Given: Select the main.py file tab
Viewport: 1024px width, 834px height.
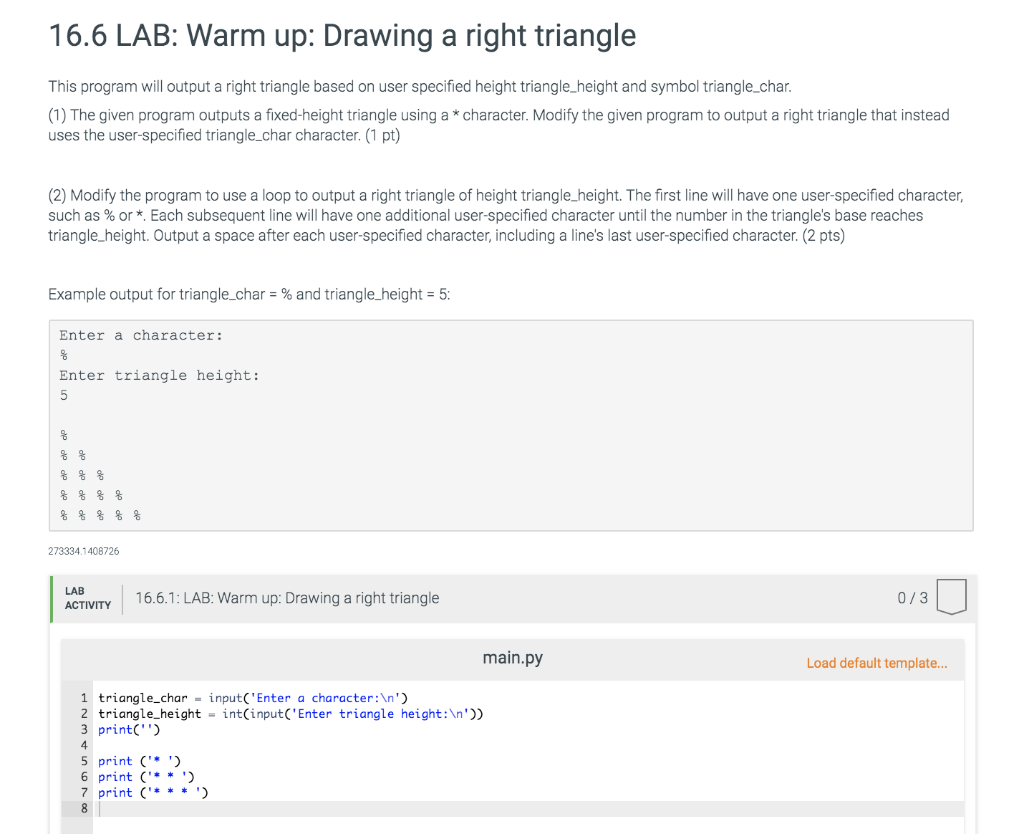Looking at the screenshot, I should (512, 657).
